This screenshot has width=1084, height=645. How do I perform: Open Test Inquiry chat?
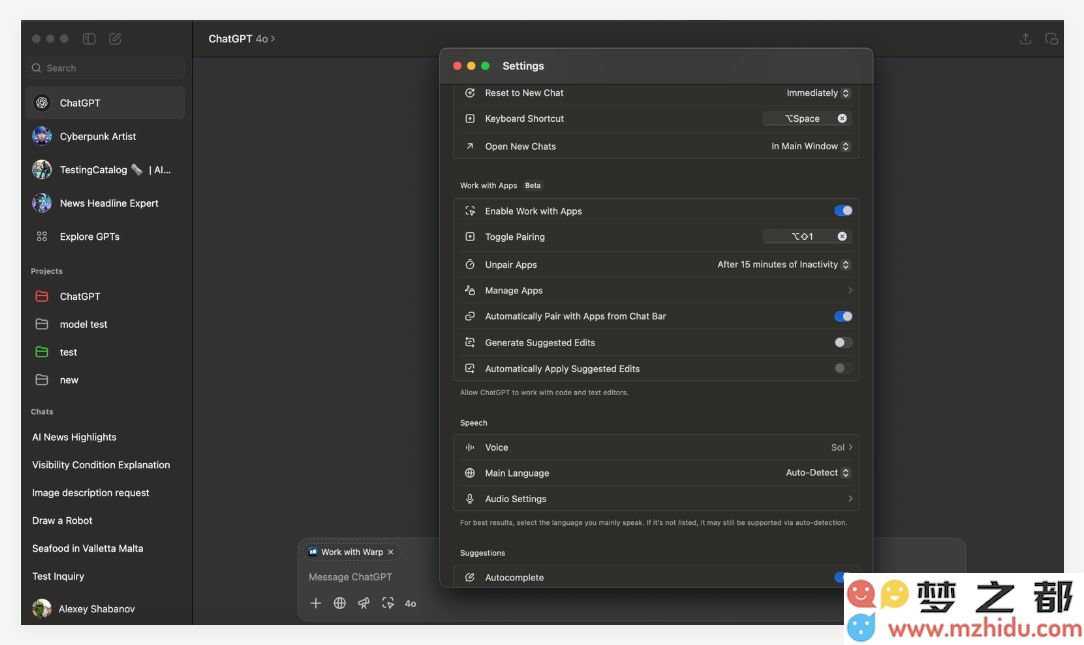(x=58, y=576)
